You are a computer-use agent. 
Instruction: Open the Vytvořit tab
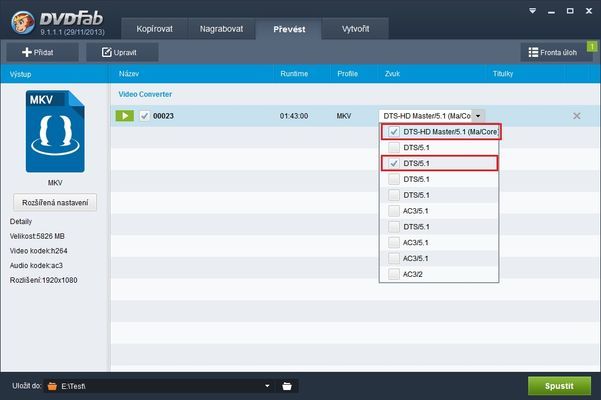pos(355,29)
